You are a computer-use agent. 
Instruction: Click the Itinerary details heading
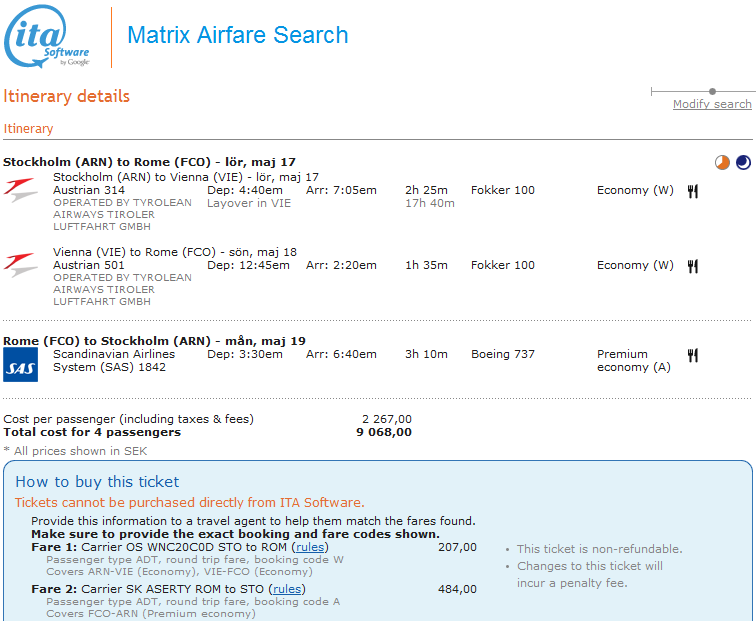(x=66, y=97)
